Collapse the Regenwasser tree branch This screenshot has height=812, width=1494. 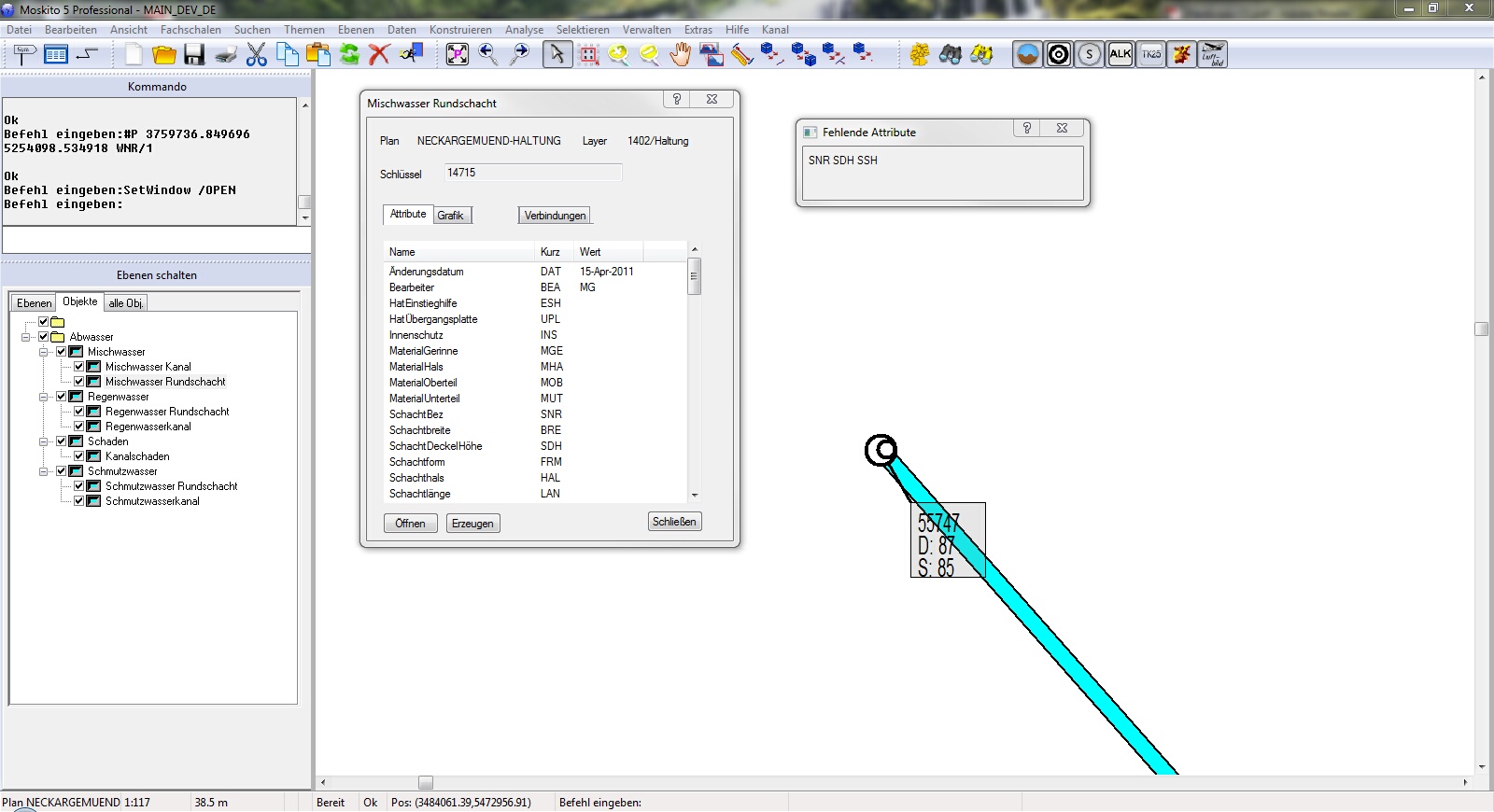[x=44, y=397]
